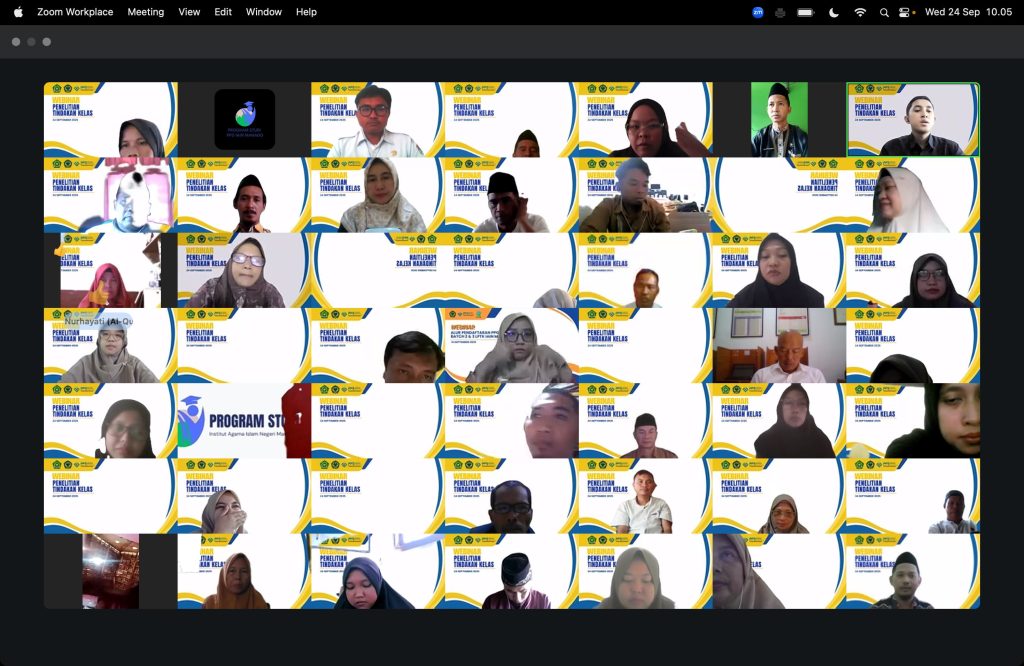1024x666 pixels.
Task: Select participant tile with green background
Action: (x=779, y=120)
